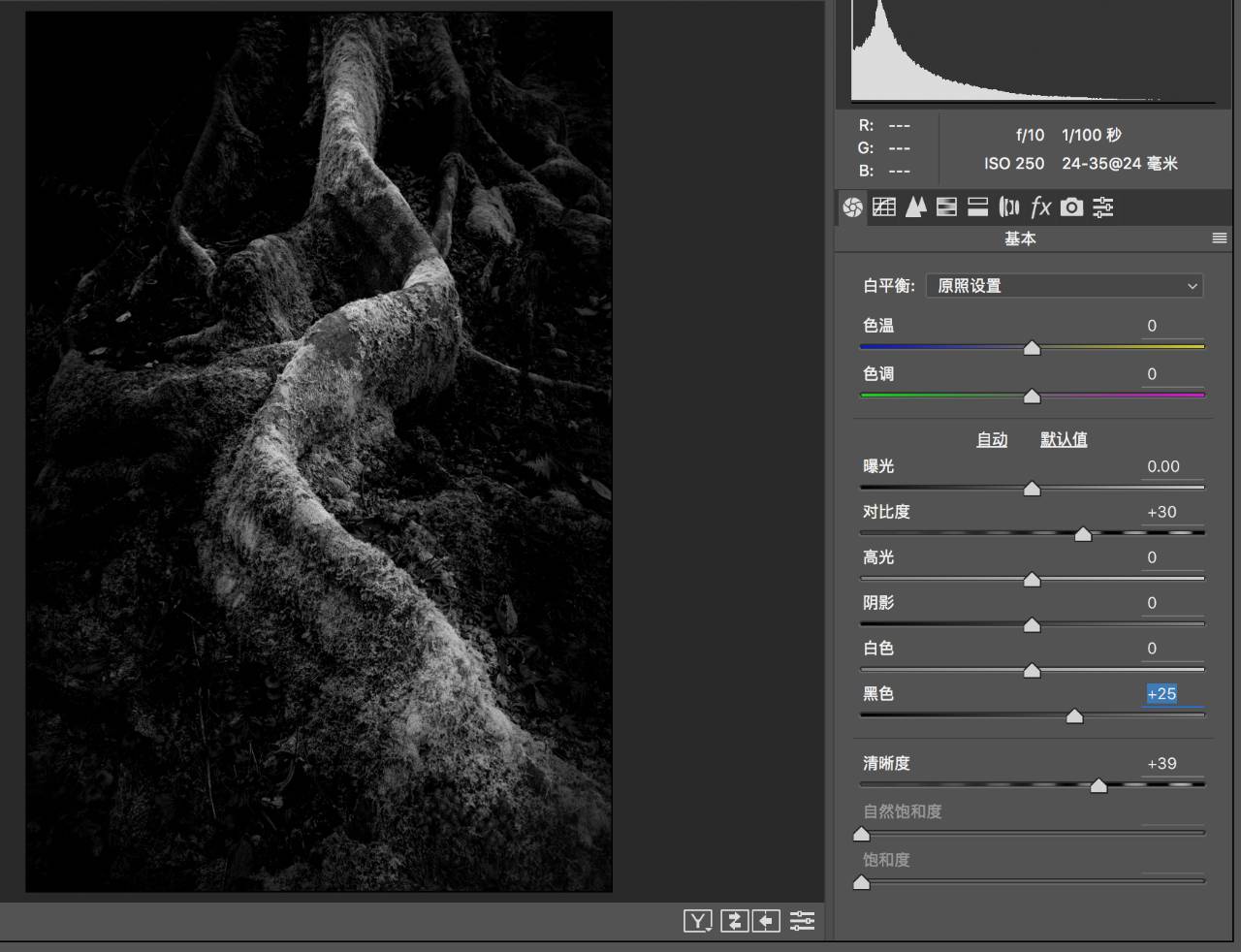Click the 色调 label

tap(878, 374)
